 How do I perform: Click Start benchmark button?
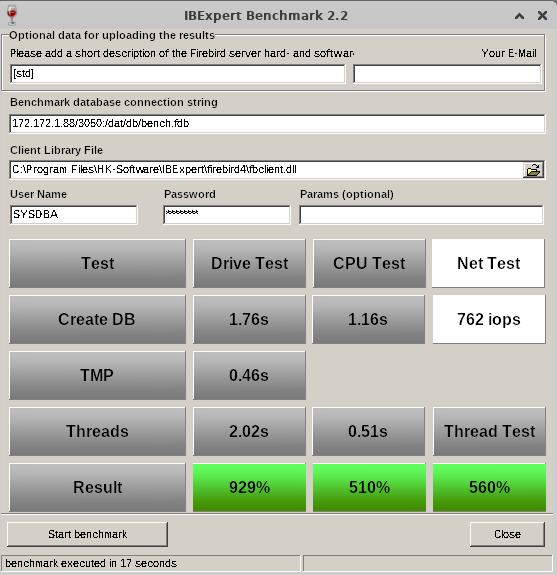[x=87, y=534]
